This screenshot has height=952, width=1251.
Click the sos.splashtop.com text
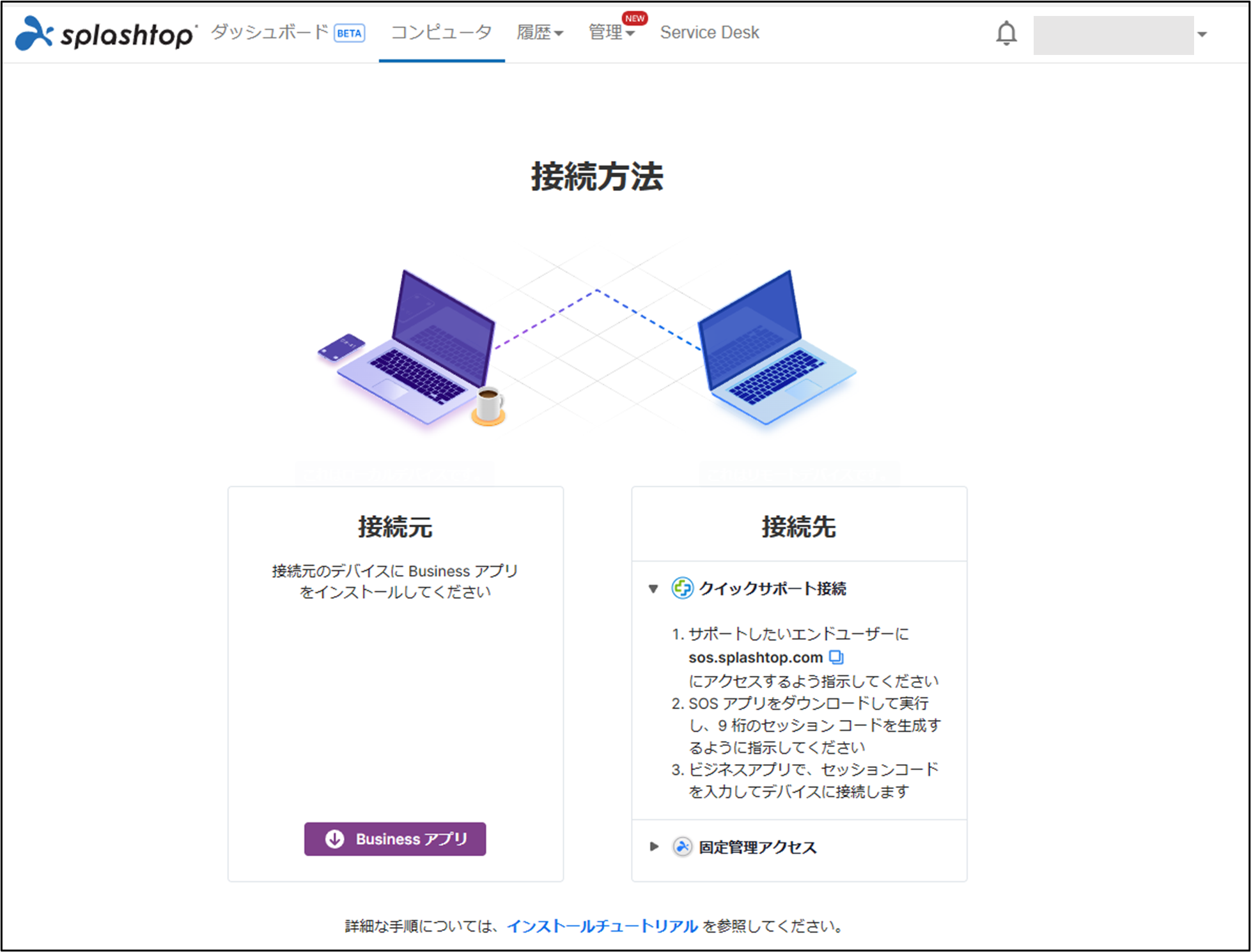point(756,657)
